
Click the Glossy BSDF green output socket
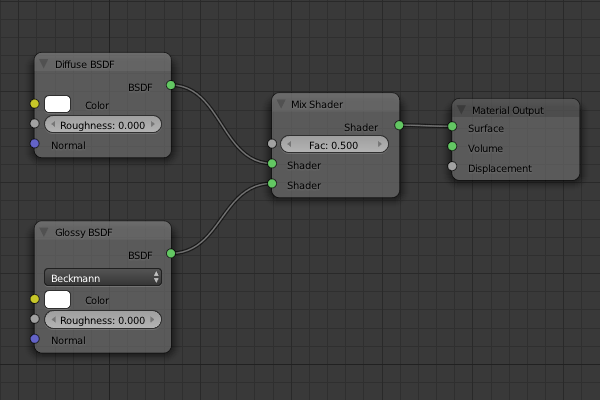[171, 253]
